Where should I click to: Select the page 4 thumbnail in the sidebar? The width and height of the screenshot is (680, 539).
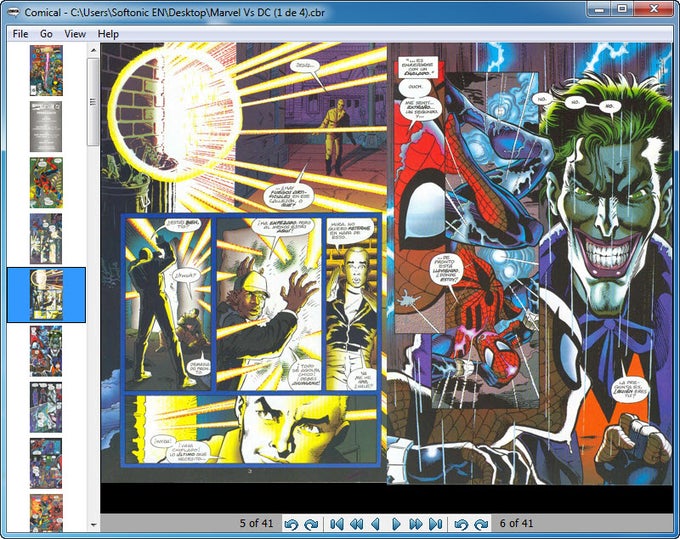point(46,238)
